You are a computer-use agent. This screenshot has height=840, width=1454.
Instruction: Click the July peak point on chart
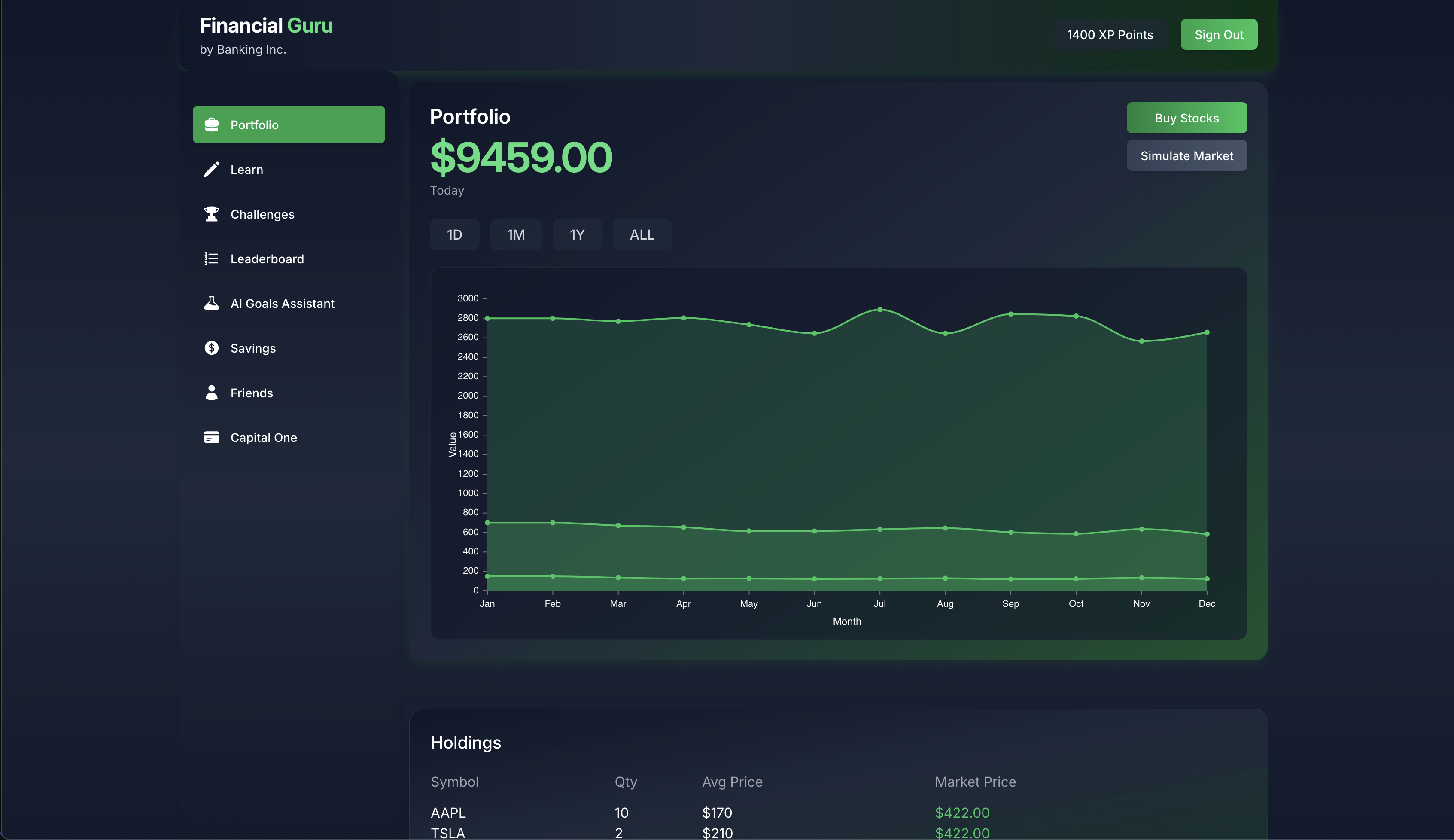(x=879, y=310)
